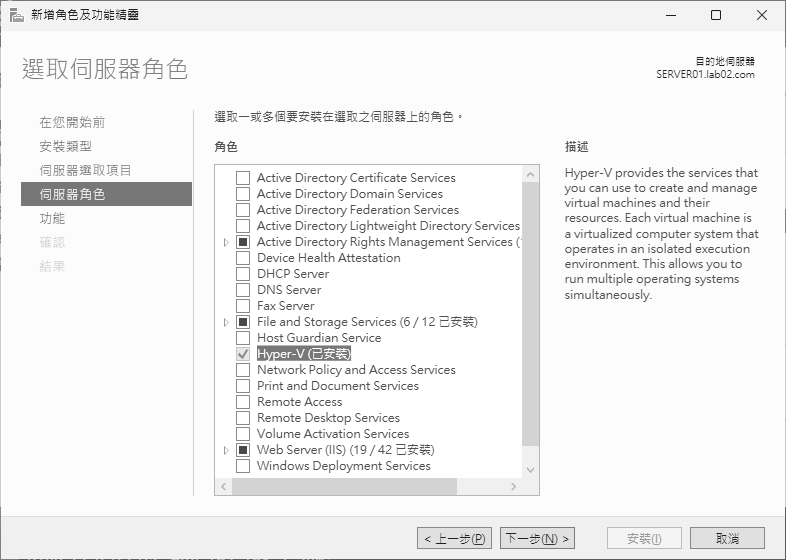Click the vertical scrollbar thumb in roles list
The image size is (786, 560).
click(530, 314)
